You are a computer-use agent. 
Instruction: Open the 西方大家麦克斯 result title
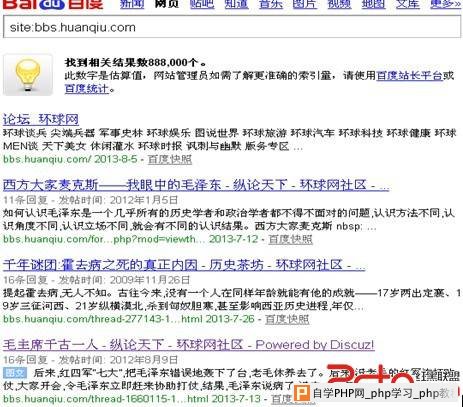(x=196, y=185)
